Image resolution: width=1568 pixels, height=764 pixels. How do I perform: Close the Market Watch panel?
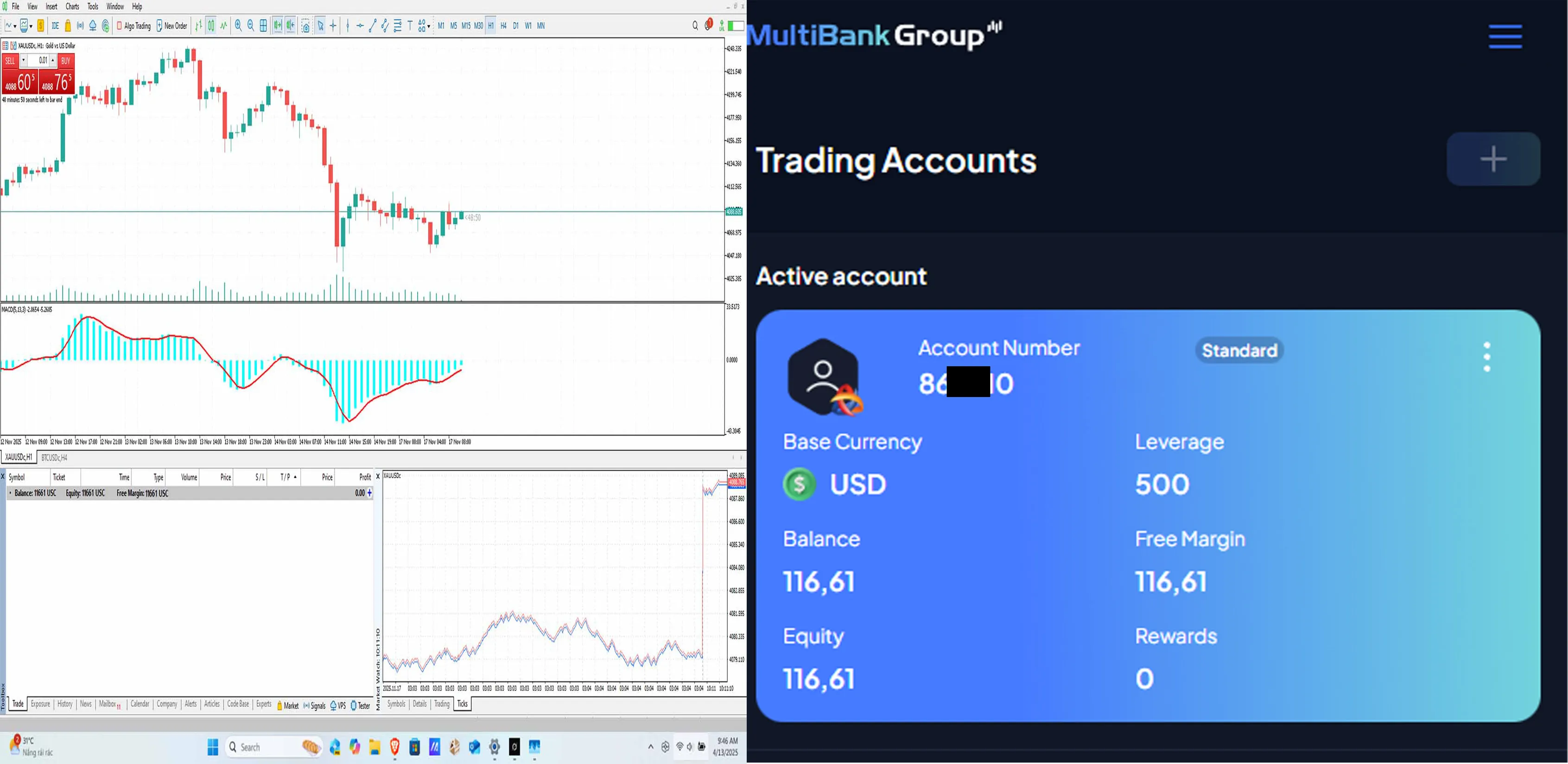(x=378, y=476)
